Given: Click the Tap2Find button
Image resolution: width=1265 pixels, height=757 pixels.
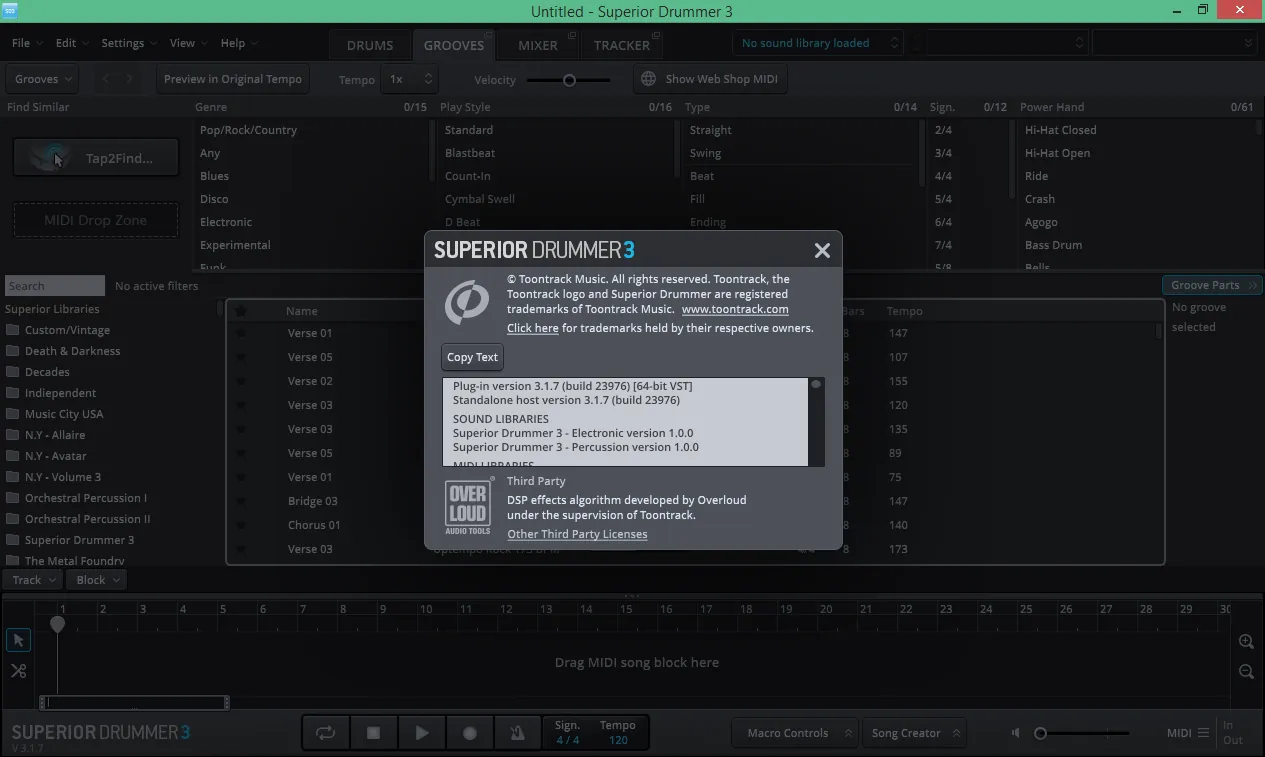Looking at the screenshot, I should coord(96,158).
